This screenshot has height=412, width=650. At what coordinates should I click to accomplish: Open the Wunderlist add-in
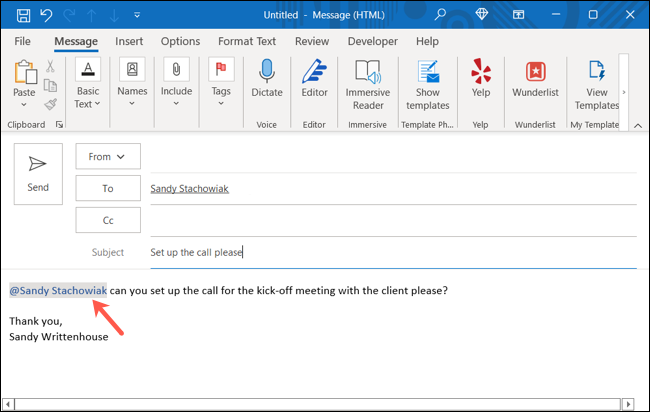coord(535,78)
